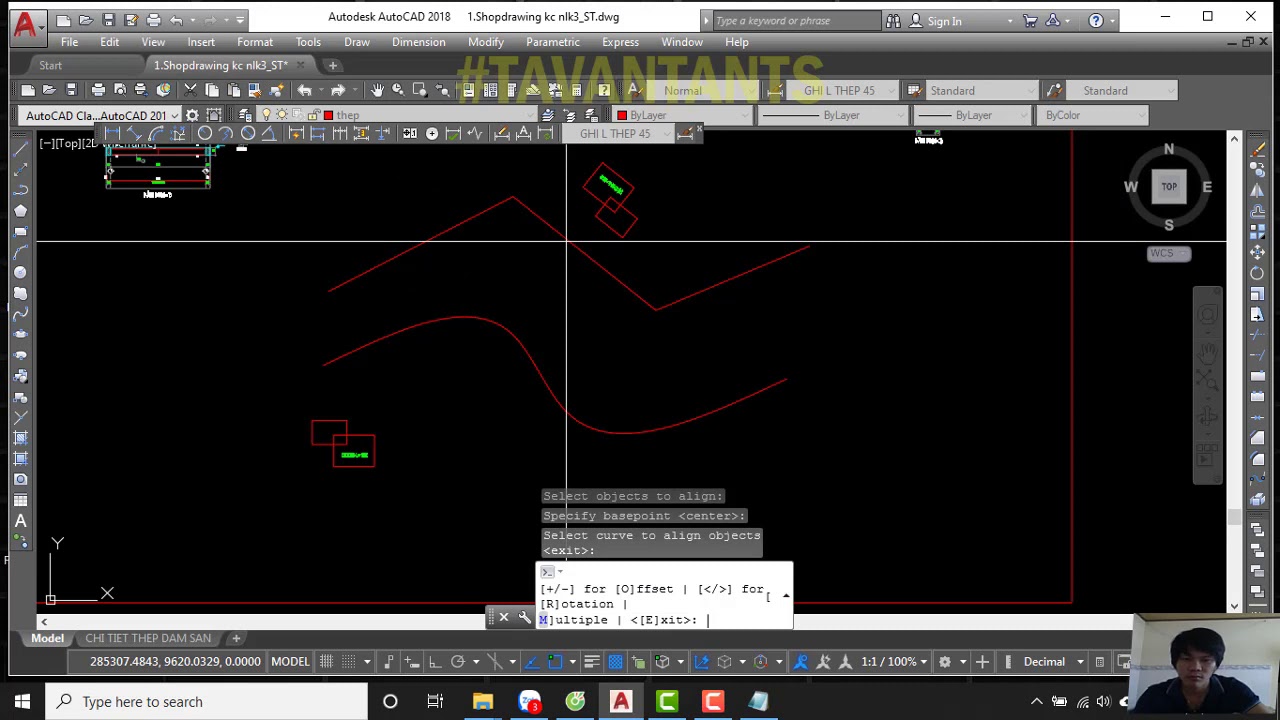Click the Cut scissors icon
Image resolution: width=1280 pixels, height=720 pixels.
pyautogui.click(x=191, y=91)
